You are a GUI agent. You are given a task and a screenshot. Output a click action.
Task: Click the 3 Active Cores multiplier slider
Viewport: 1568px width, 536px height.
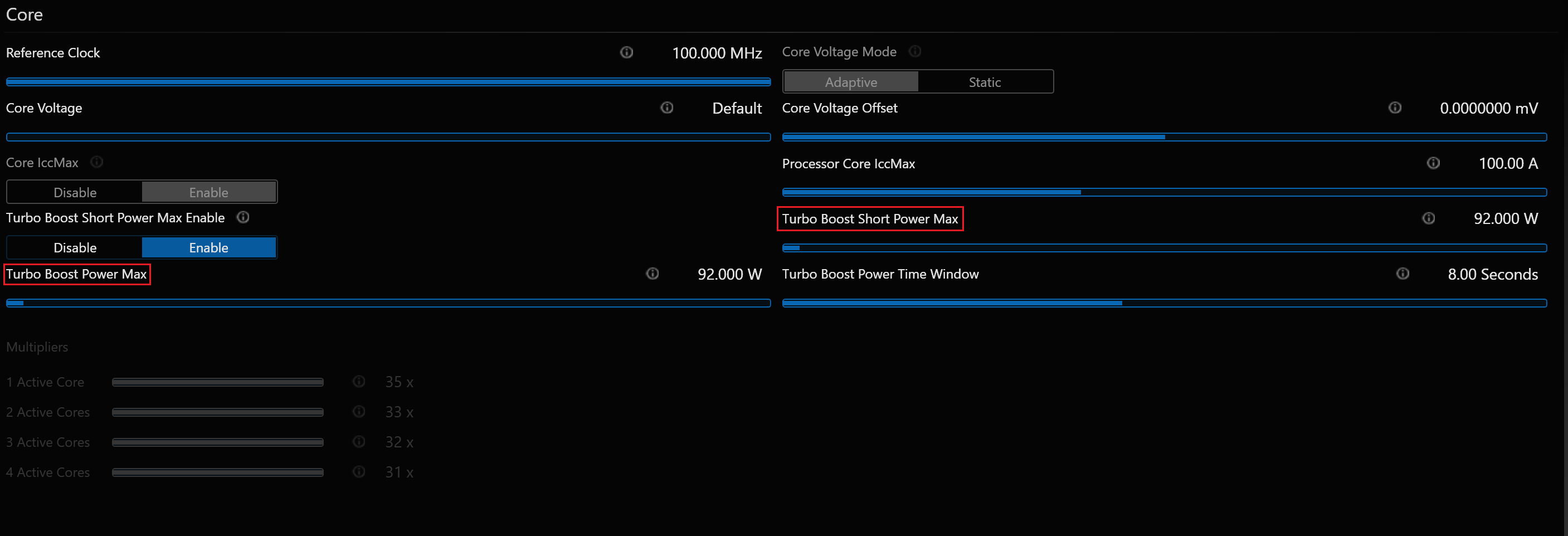tap(218, 442)
